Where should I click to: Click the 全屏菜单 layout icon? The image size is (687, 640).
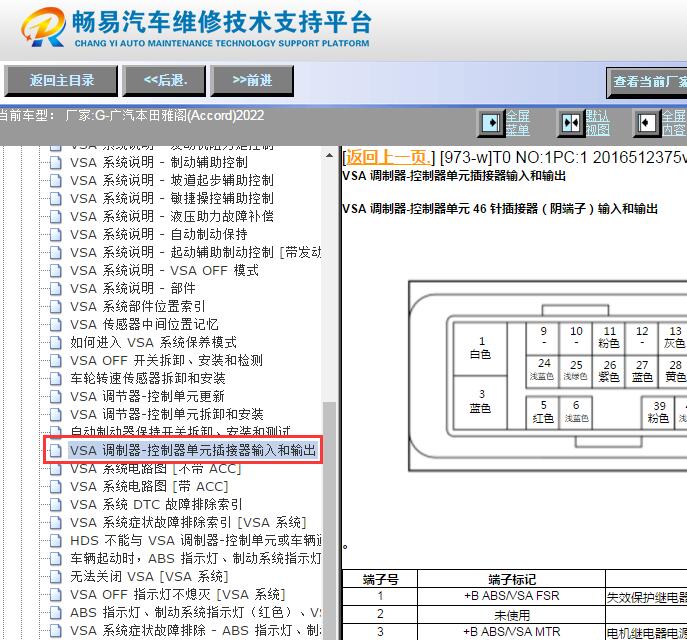pos(490,123)
